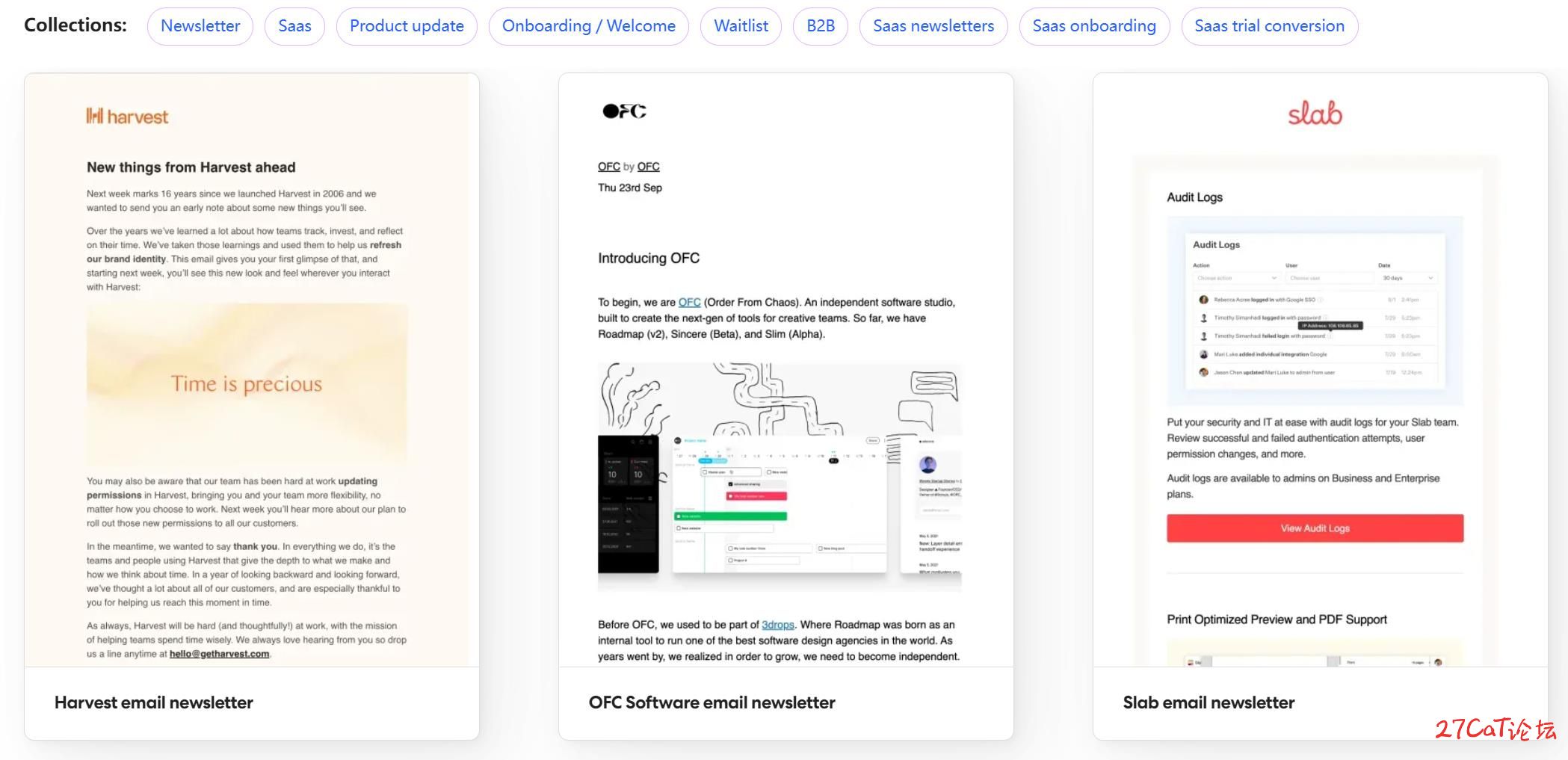Click the Time is precious image
This screenshot has width=1568, height=760.
247,384
